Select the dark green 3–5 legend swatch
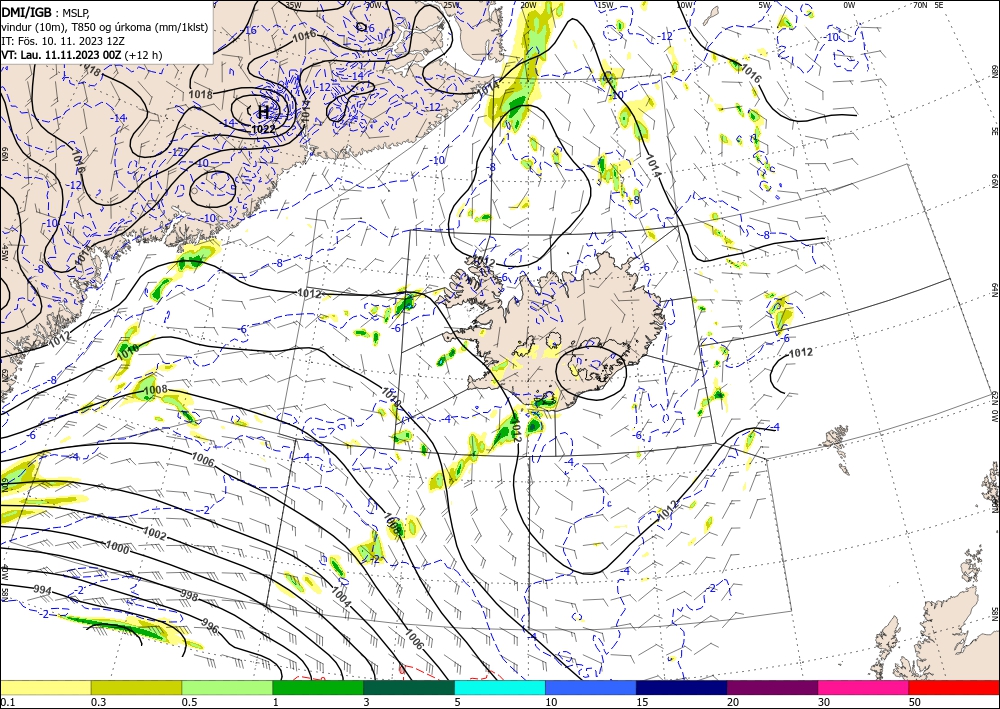This screenshot has width=1000, height=709. pyautogui.click(x=409, y=687)
